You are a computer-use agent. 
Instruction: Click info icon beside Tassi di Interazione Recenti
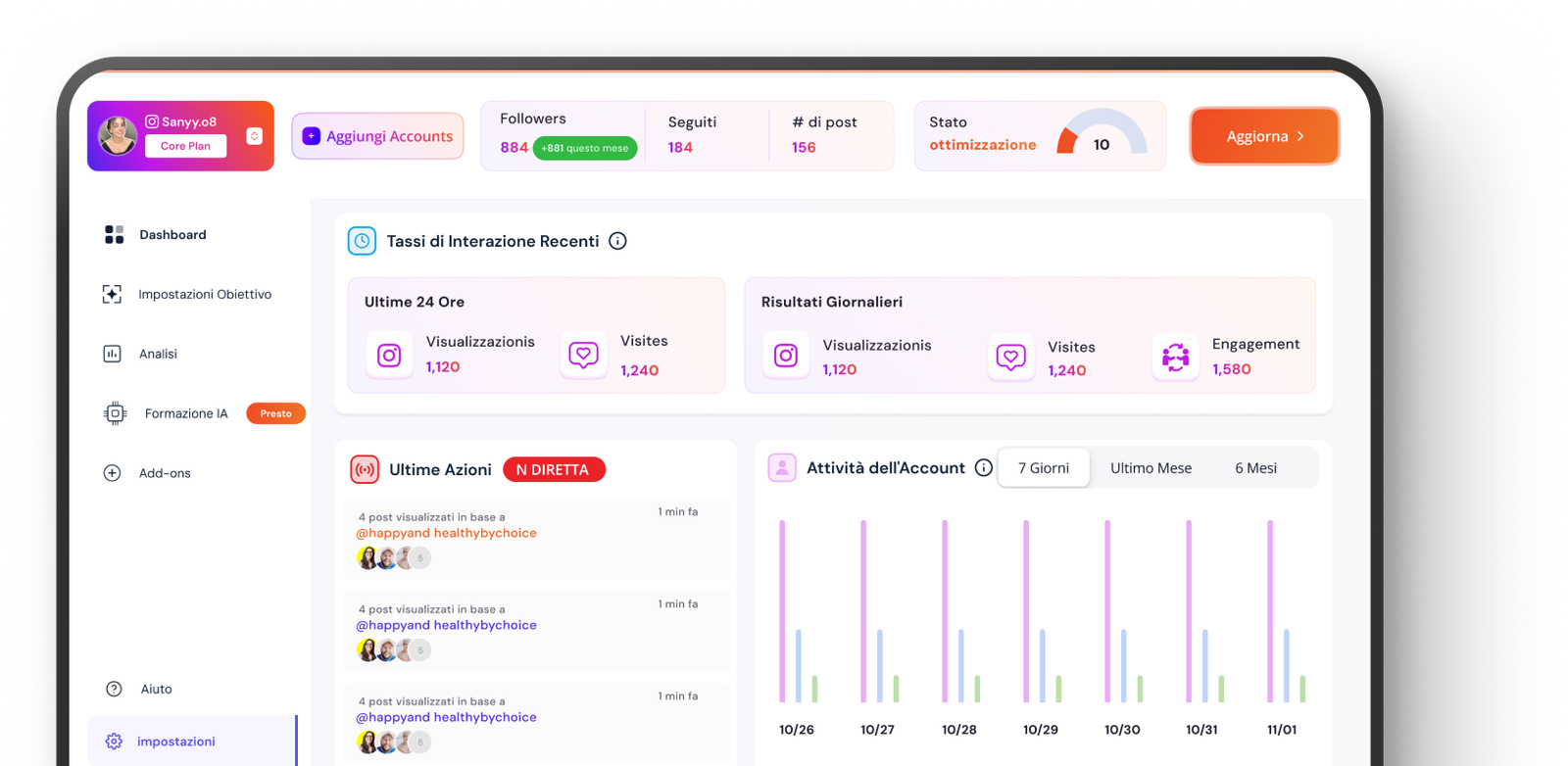pos(617,241)
